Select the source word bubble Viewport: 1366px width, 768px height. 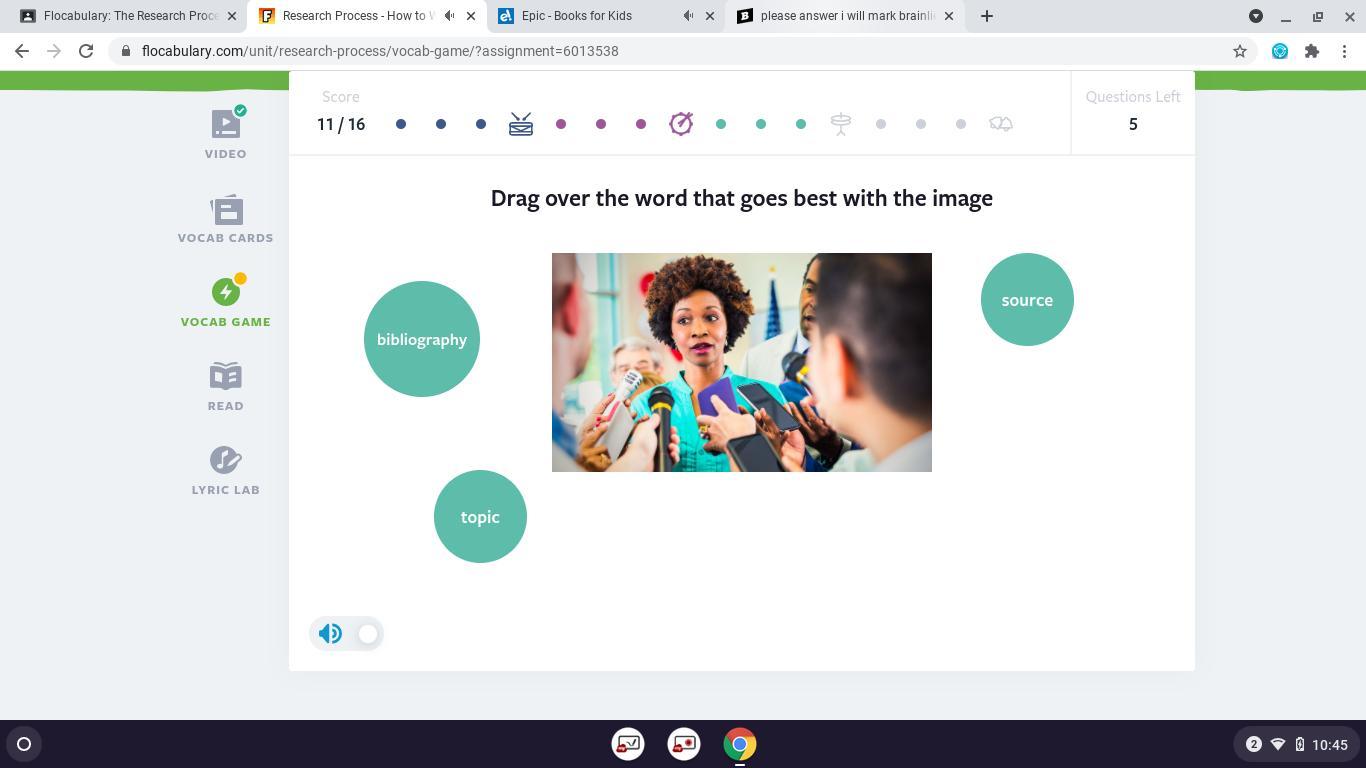pyautogui.click(x=1027, y=300)
